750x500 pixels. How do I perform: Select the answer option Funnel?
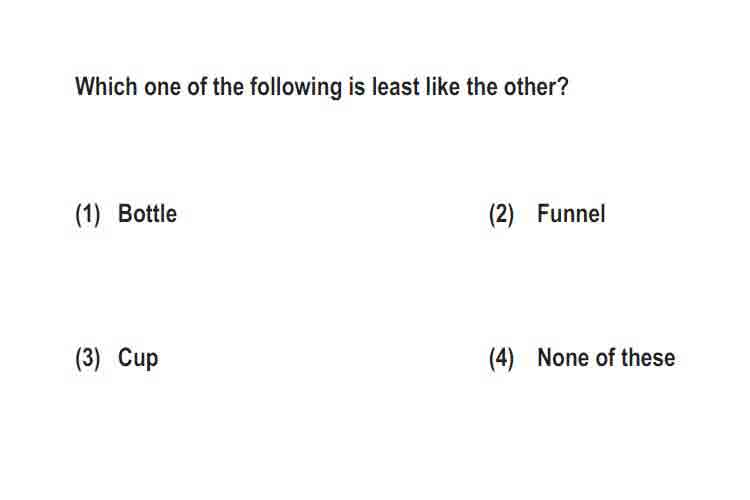(x=571, y=213)
